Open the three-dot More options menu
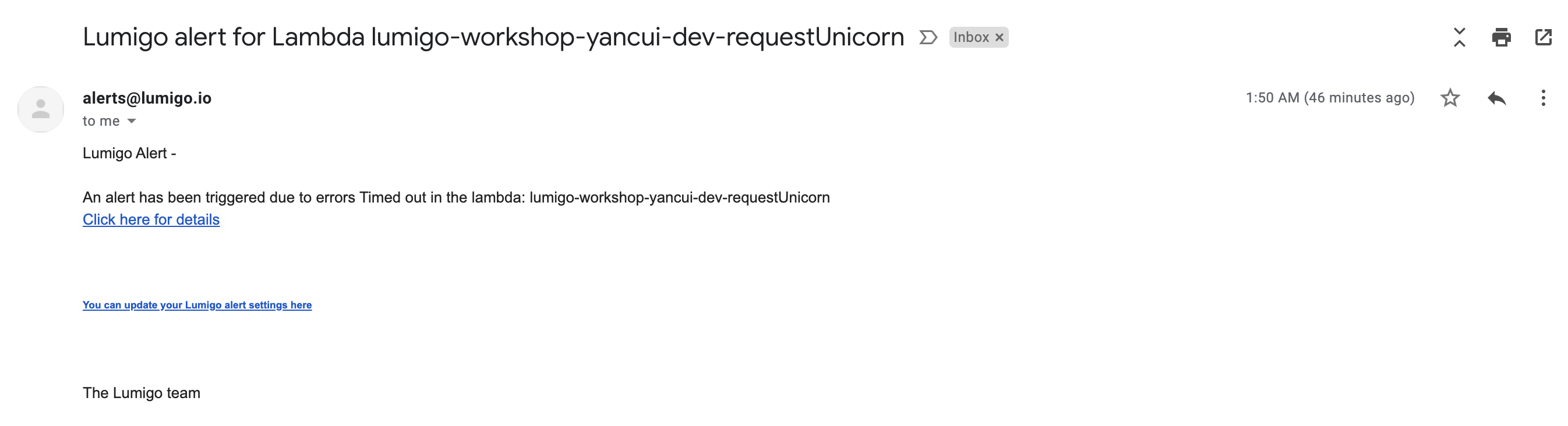The width and height of the screenshot is (1568, 426). tap(1543, 98)
